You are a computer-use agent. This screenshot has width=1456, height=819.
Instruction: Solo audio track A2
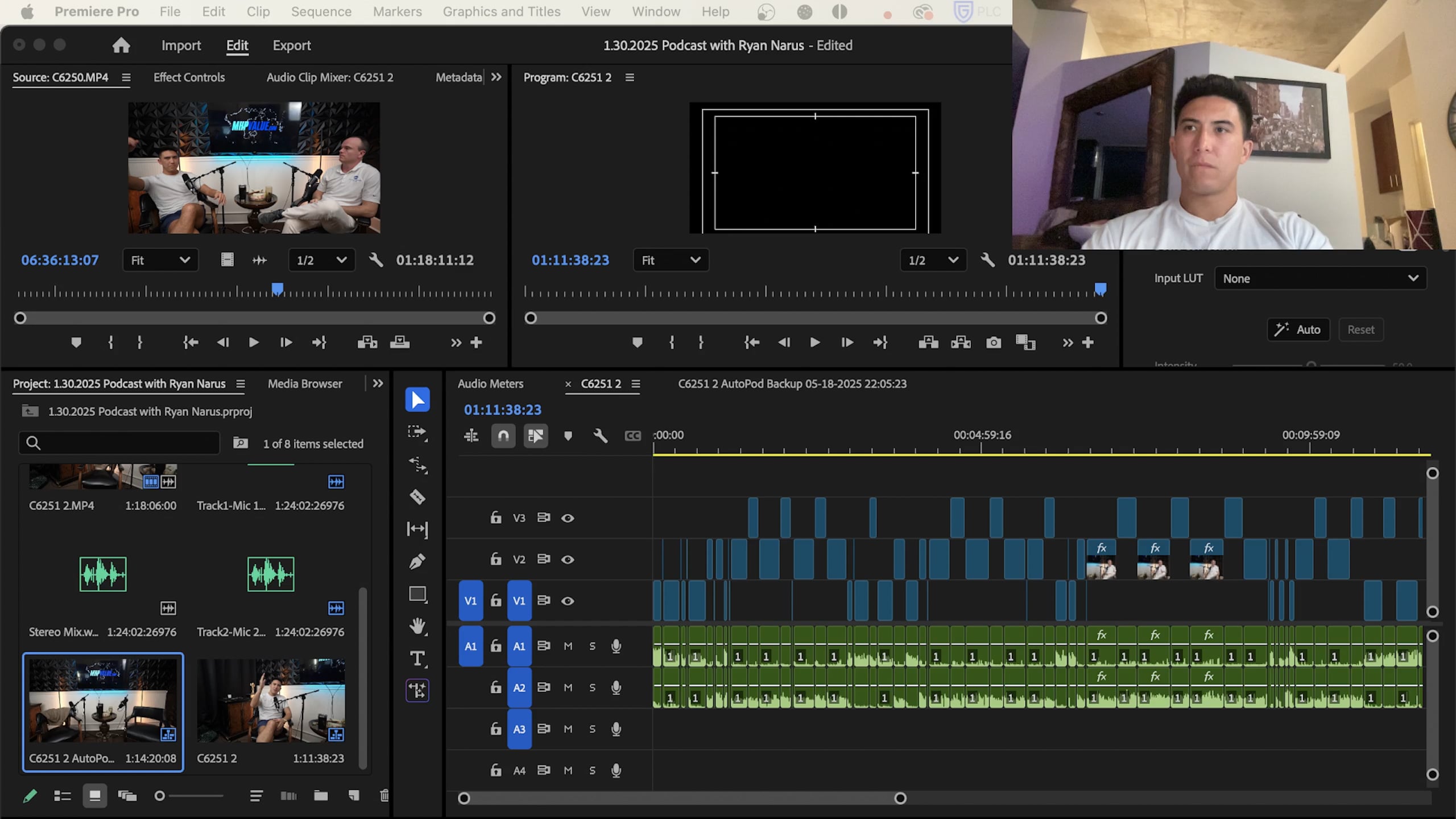592,687
